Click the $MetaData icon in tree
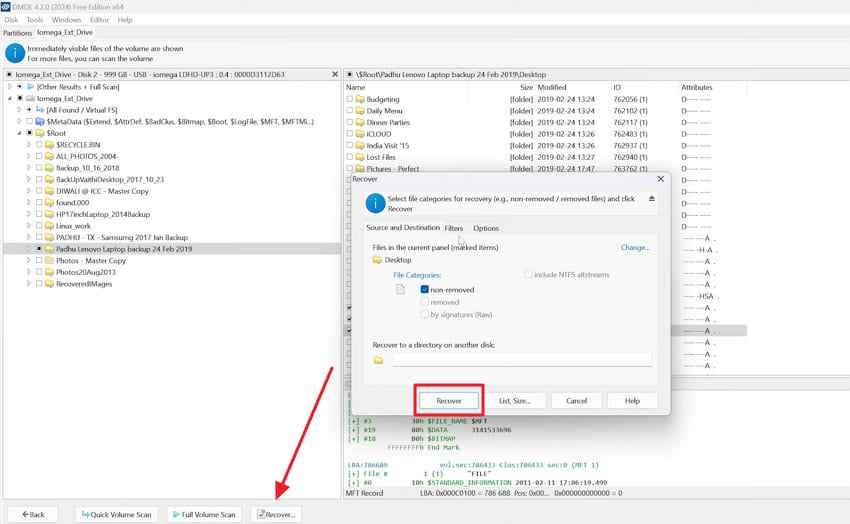 pos(40,121)
